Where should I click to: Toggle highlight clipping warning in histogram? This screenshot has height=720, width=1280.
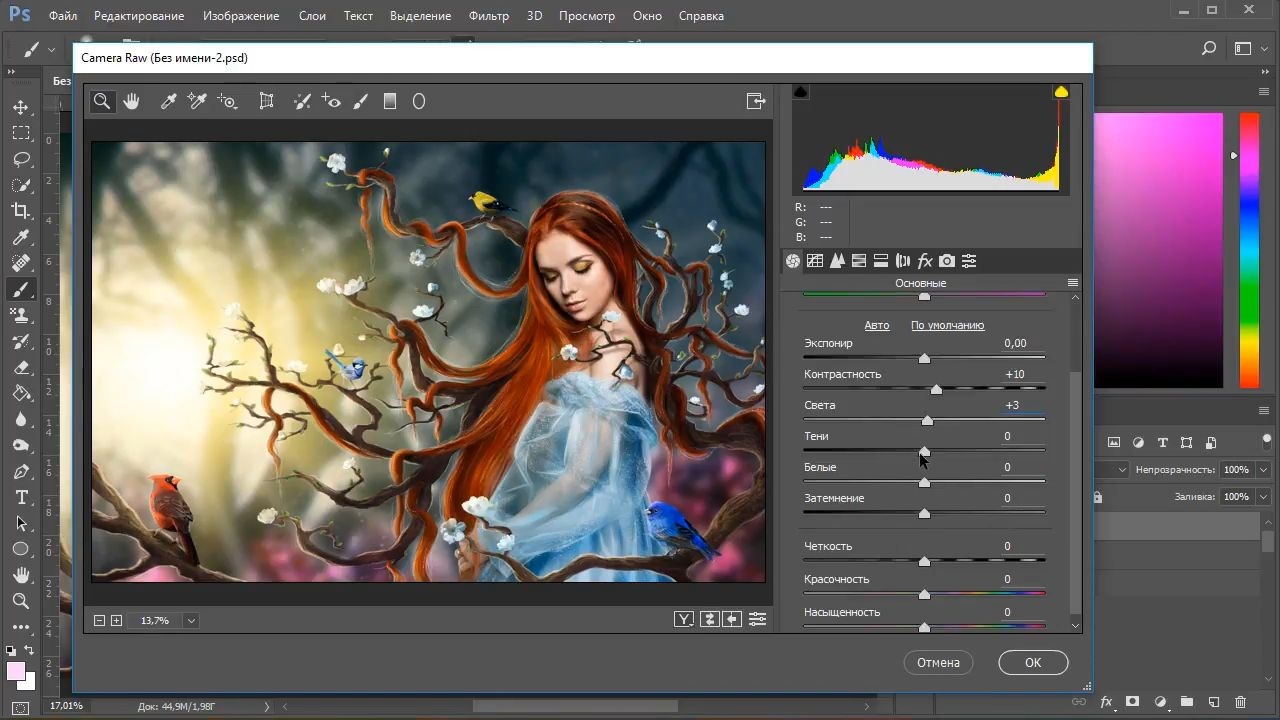[1061, 92]
